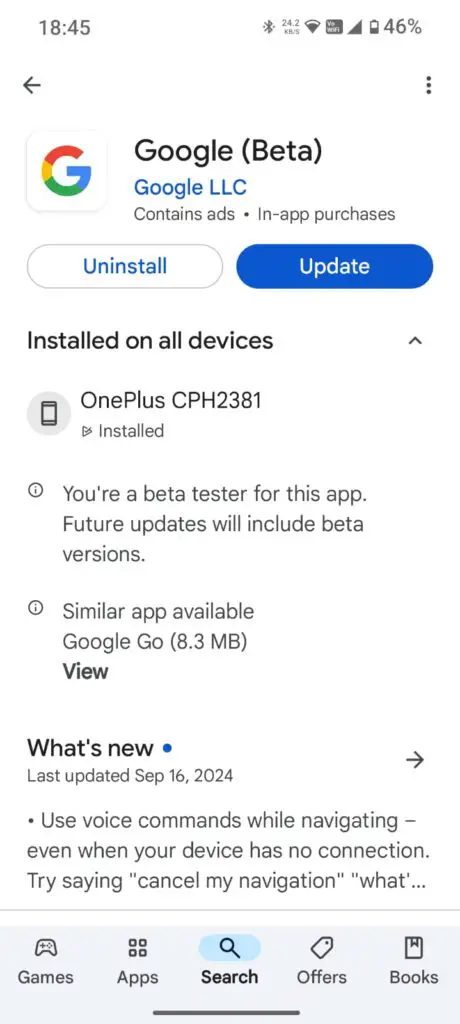Collapse the Installed on all devices section
The width and height of the screenshot is (460, 1024).
(x=415, y=341)
